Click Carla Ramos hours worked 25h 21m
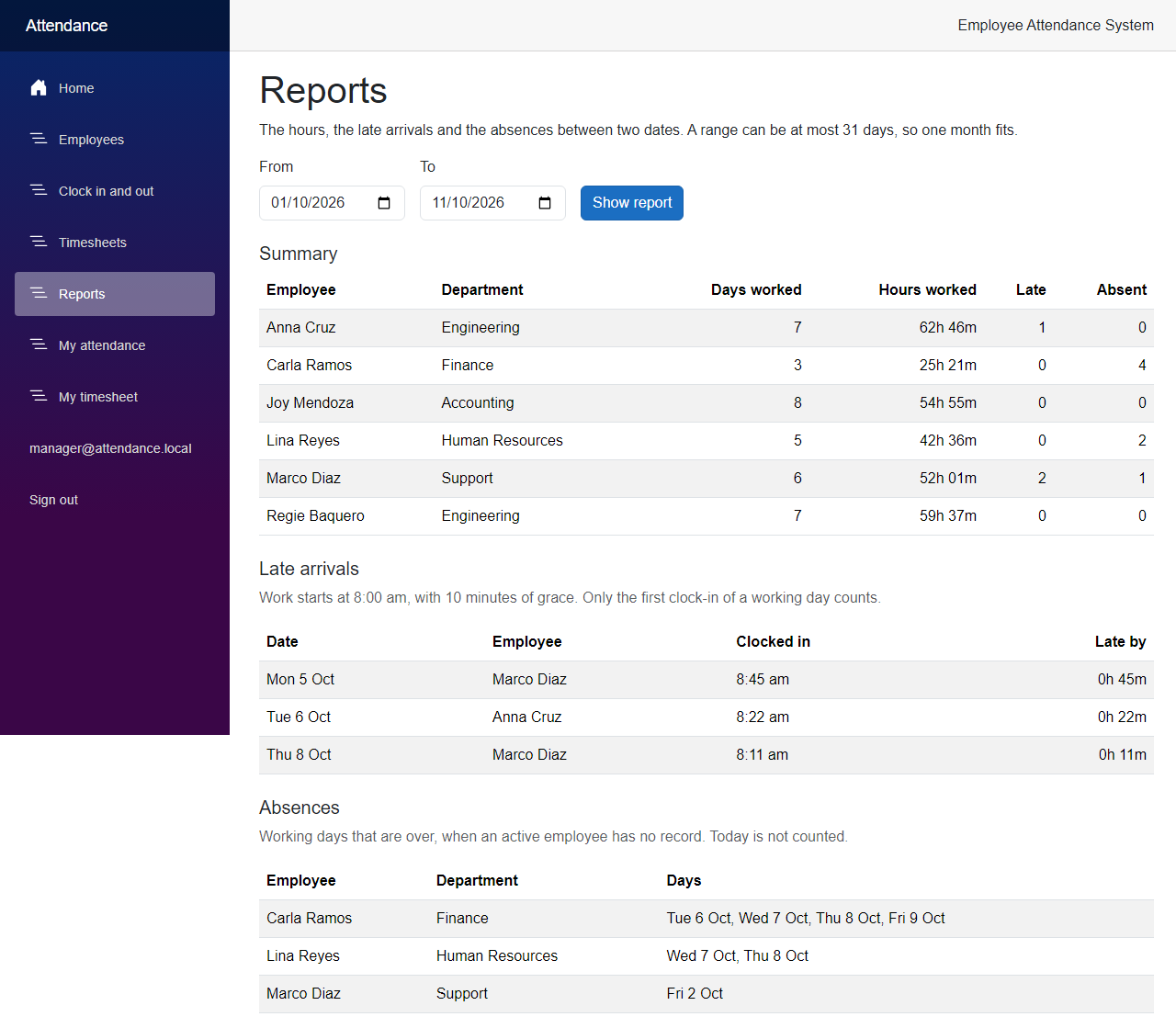Image resolution: width=1176 pixels, height=1028 pixels. tap(948, 365)
